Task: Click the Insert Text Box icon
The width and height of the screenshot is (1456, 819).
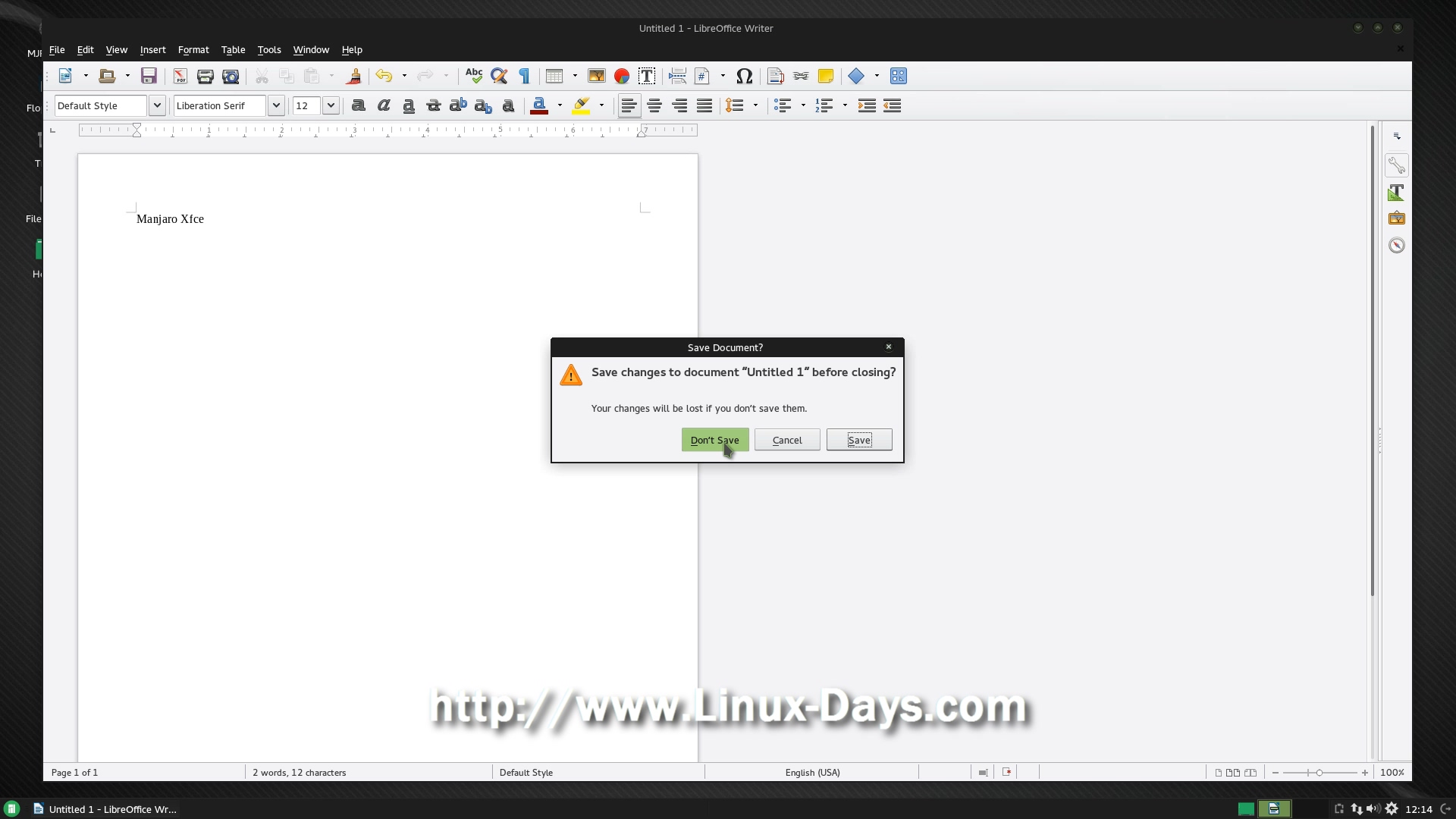Action: click(x=647, y=76)
